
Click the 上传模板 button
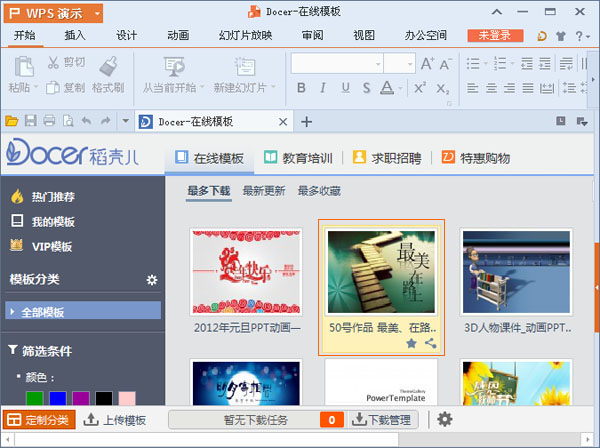coord(115,420)
